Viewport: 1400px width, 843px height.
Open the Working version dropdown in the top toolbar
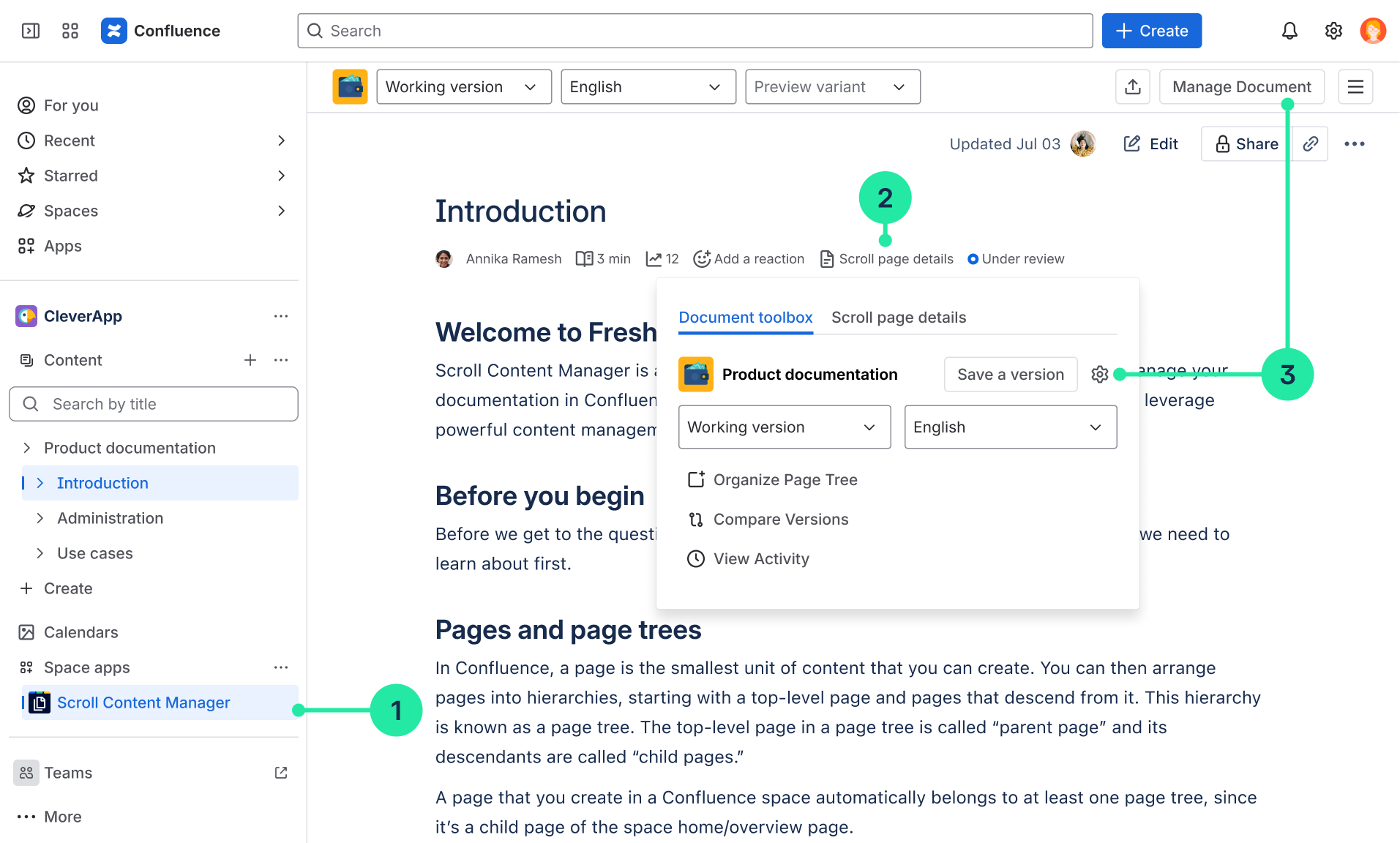[464, 87]
